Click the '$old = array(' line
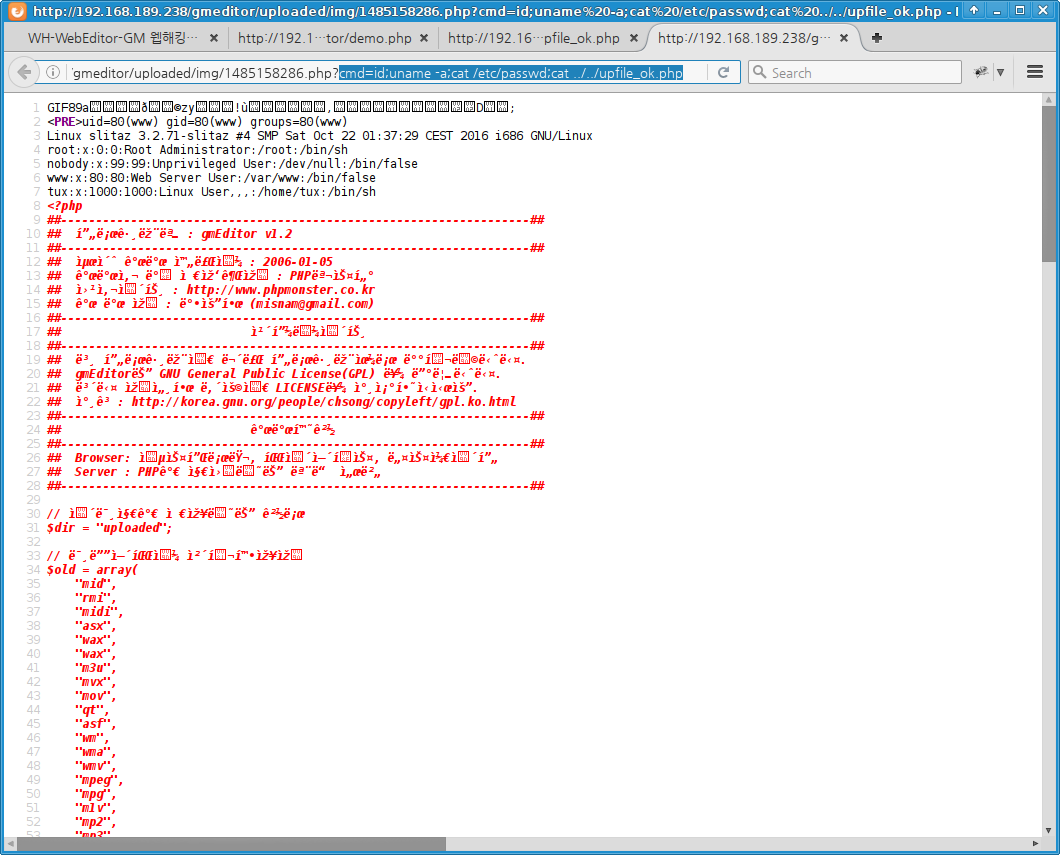Image resolution: width=1060 pixels, height=855 pixels. click(93, 569)
